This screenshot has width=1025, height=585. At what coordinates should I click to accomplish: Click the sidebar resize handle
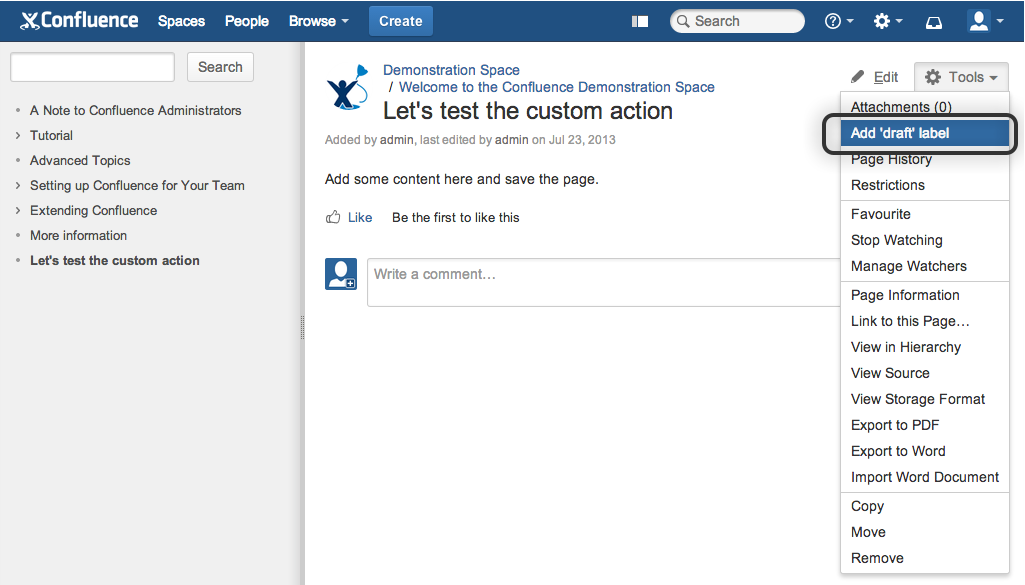pyautogui.click(x=302, y=328)
